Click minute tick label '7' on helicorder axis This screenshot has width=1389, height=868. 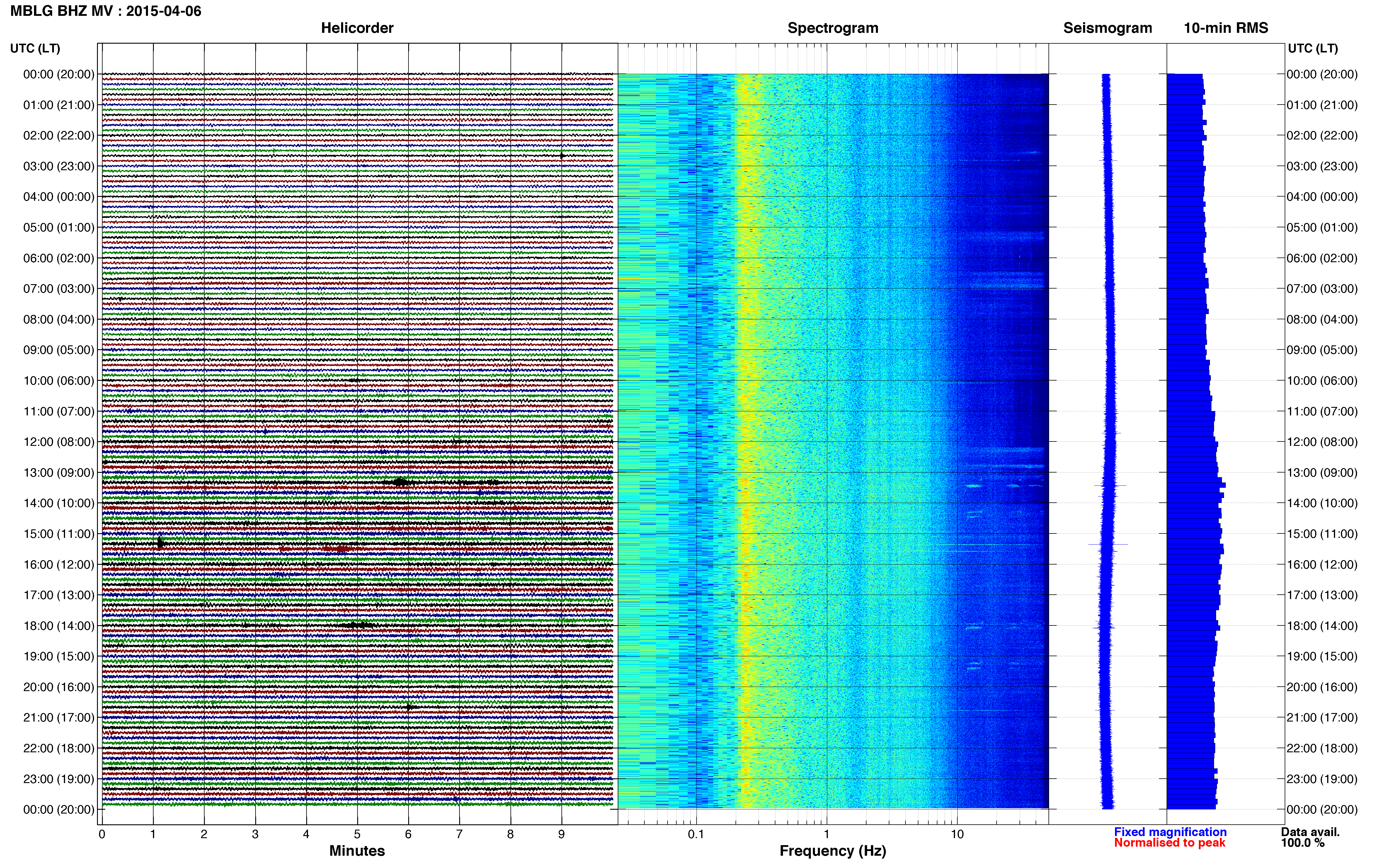click(x=459, y=834)
